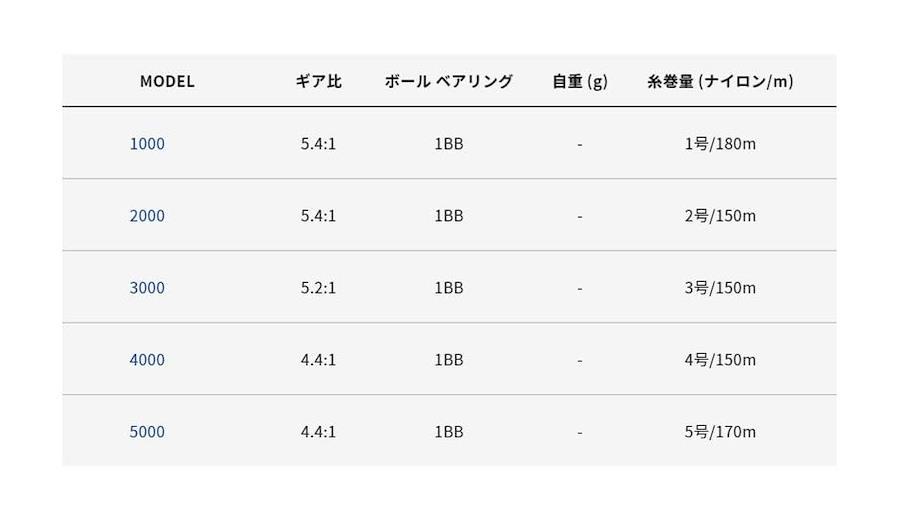Click the gear ratio in the 5000 row
Image resolution: width=900 pixels, height=522 pixels.
[x=318, y=432]
